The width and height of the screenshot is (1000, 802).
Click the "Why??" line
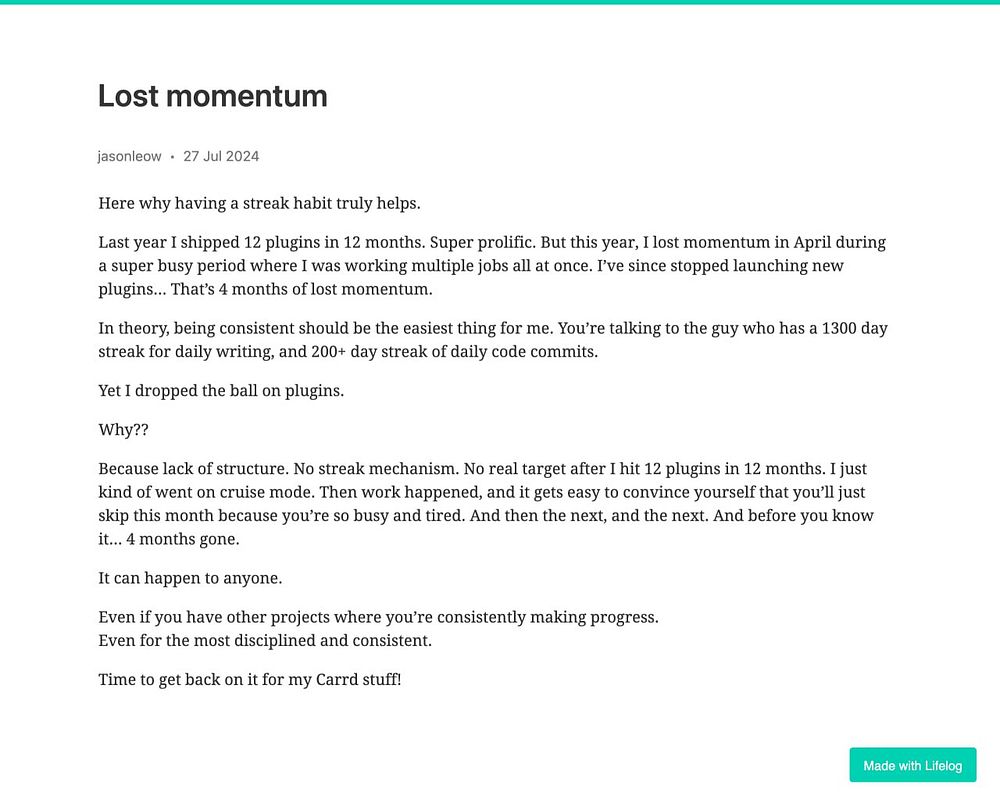pyautogui.click(x=122, y=430)
